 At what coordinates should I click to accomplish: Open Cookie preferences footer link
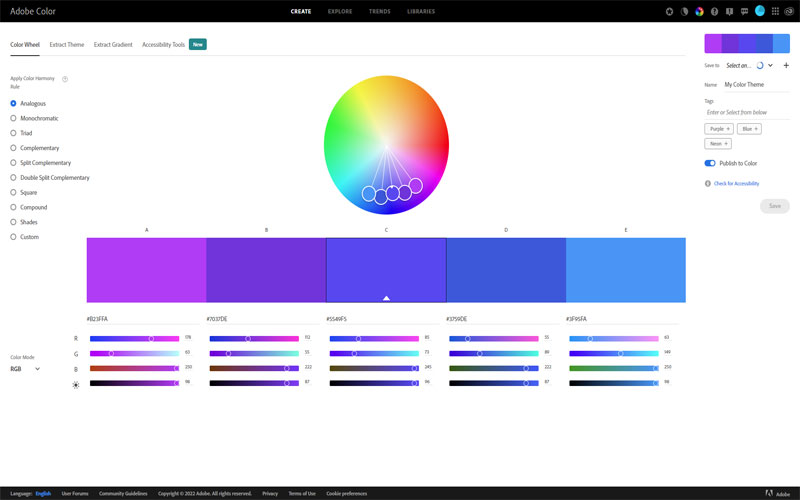[x=346, y=493]
